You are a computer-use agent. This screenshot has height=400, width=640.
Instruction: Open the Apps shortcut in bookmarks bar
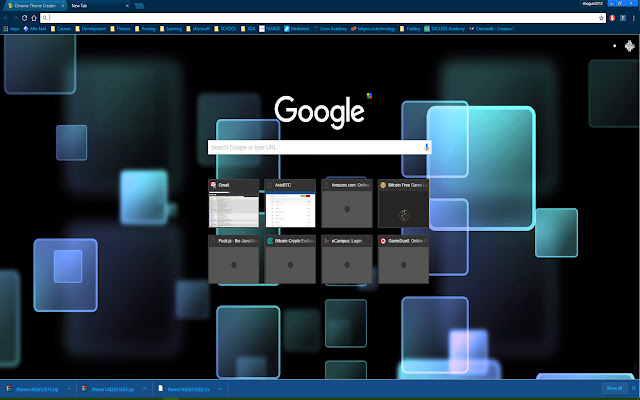click(11, 29)
